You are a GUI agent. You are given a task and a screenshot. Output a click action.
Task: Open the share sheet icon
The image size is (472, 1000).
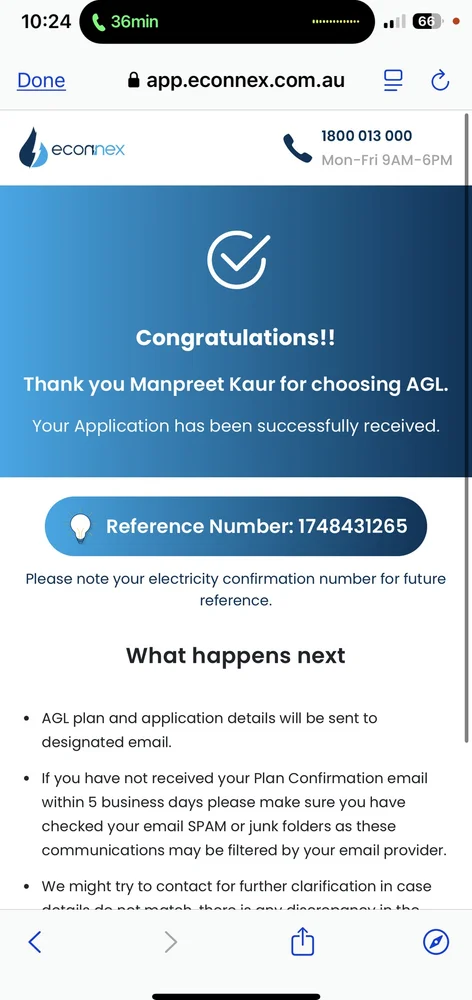(x=303, y=941)
